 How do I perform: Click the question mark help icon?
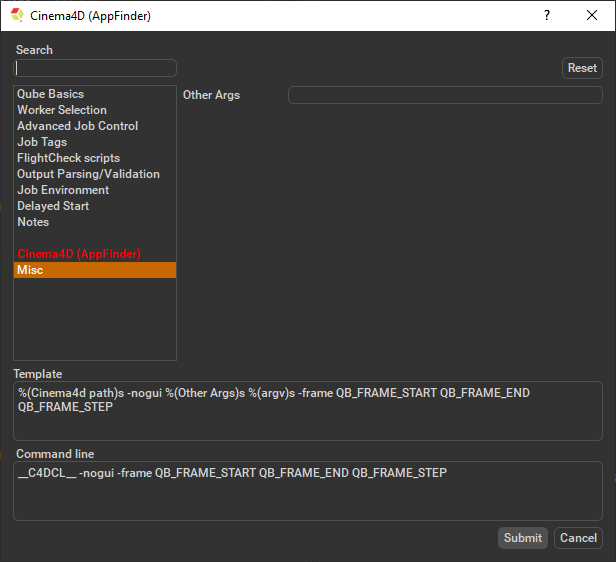[x=547, y=16]
